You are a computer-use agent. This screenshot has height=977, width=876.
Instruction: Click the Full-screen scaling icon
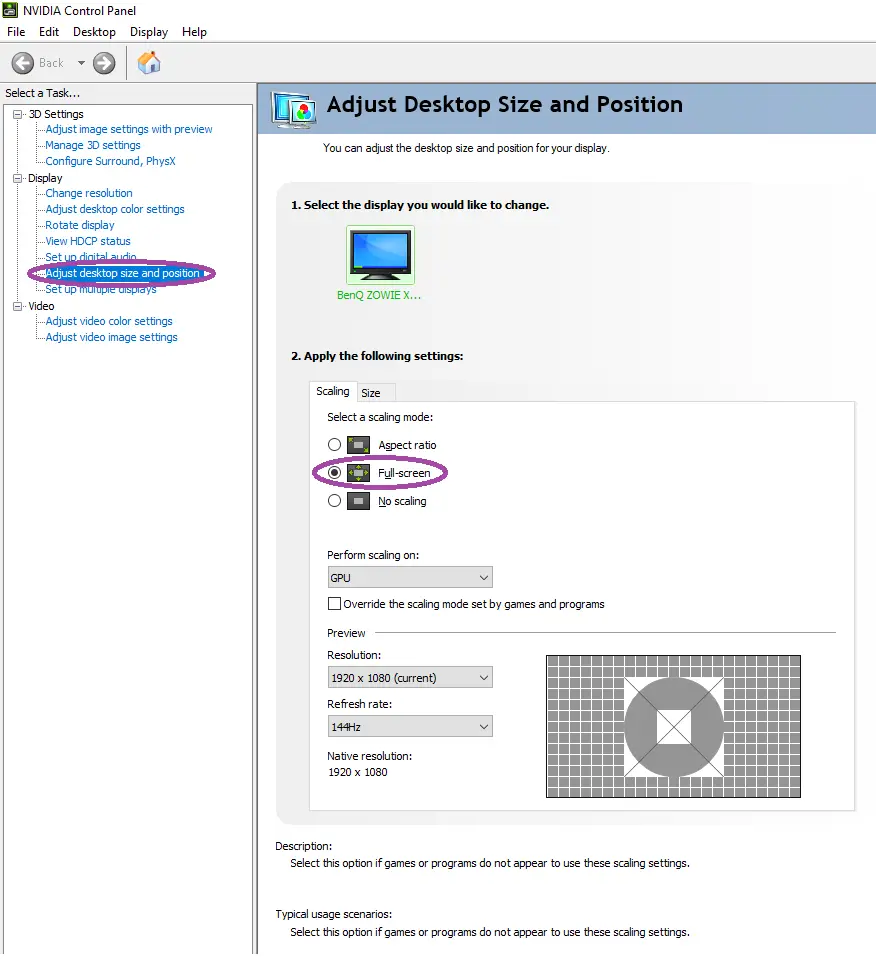pyautogui.click(x=358, y=473)
